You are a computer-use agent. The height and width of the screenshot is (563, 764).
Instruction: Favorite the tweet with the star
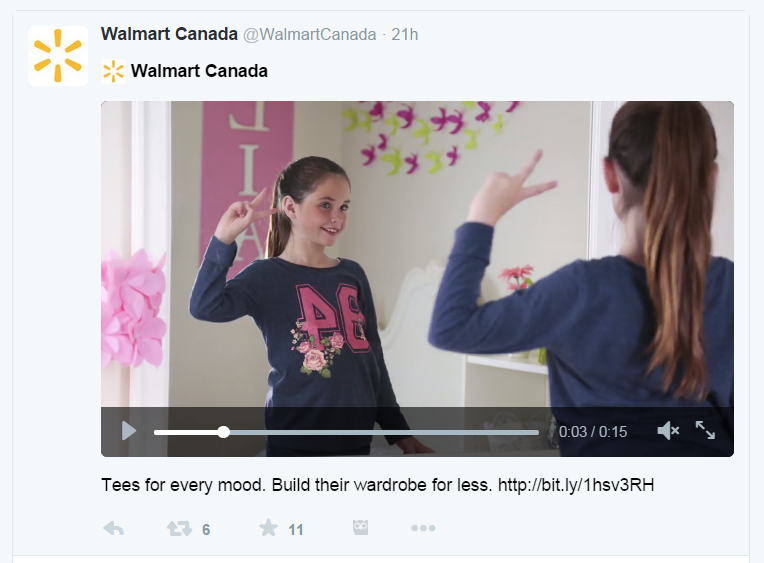[x=268, y=529]
